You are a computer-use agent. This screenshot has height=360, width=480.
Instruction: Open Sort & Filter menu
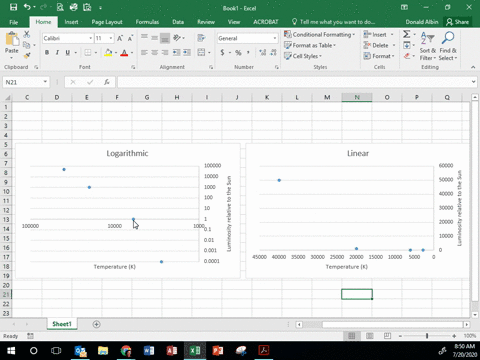coord(428,46)
